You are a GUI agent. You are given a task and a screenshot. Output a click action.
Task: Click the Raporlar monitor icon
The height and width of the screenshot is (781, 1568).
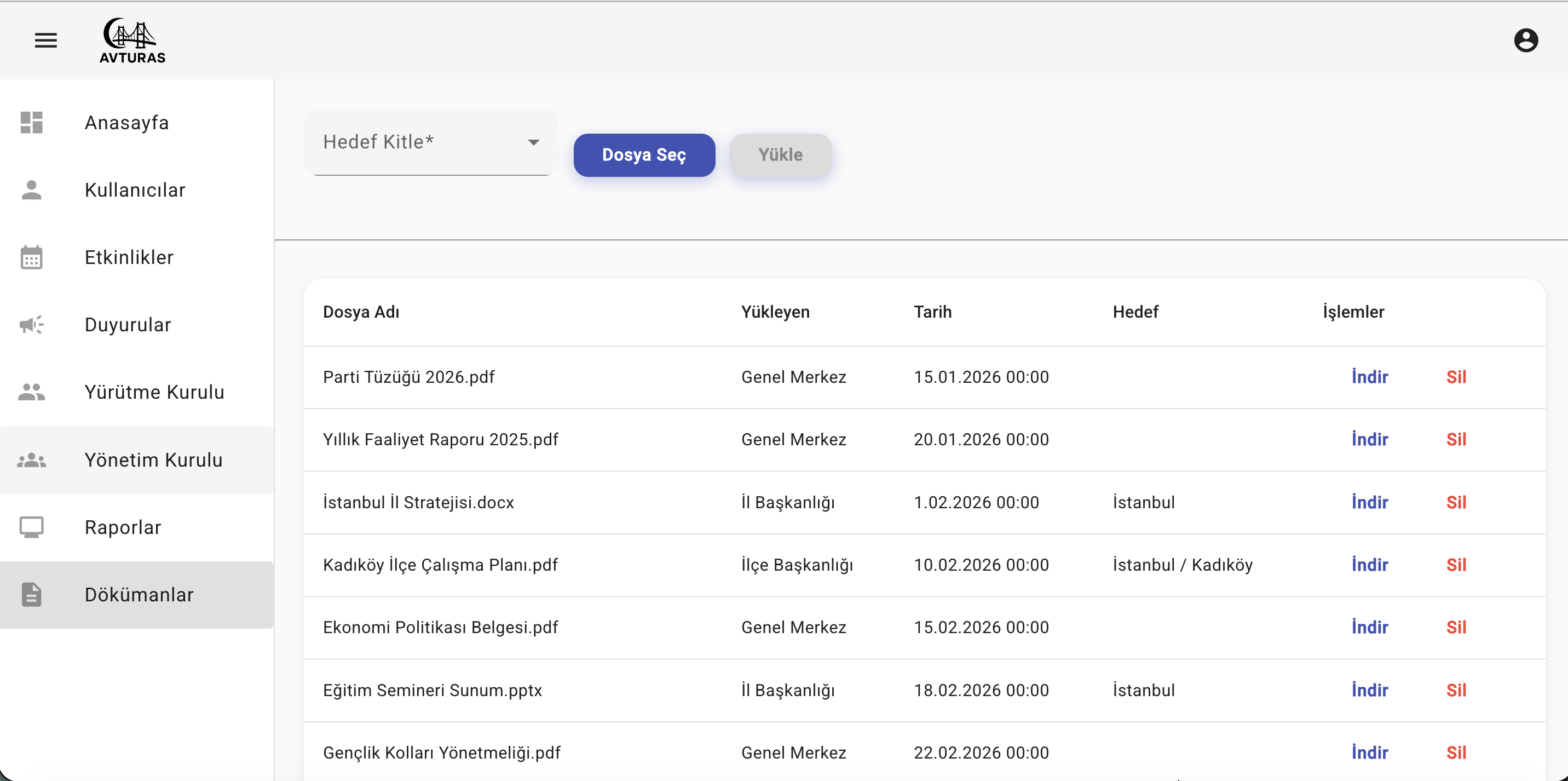[x=32, y=527]
